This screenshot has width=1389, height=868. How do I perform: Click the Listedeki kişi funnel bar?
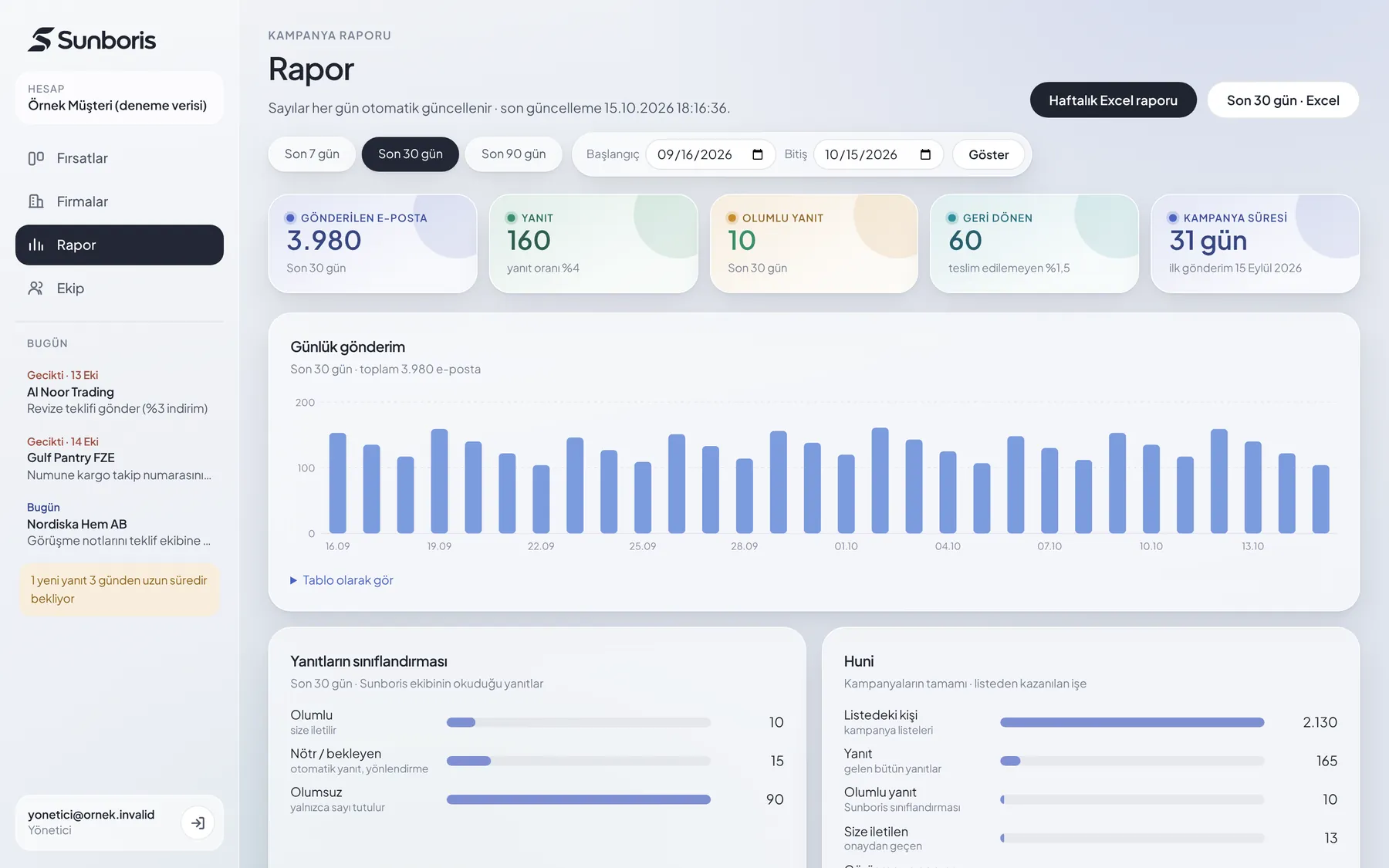pos(1132,722)
